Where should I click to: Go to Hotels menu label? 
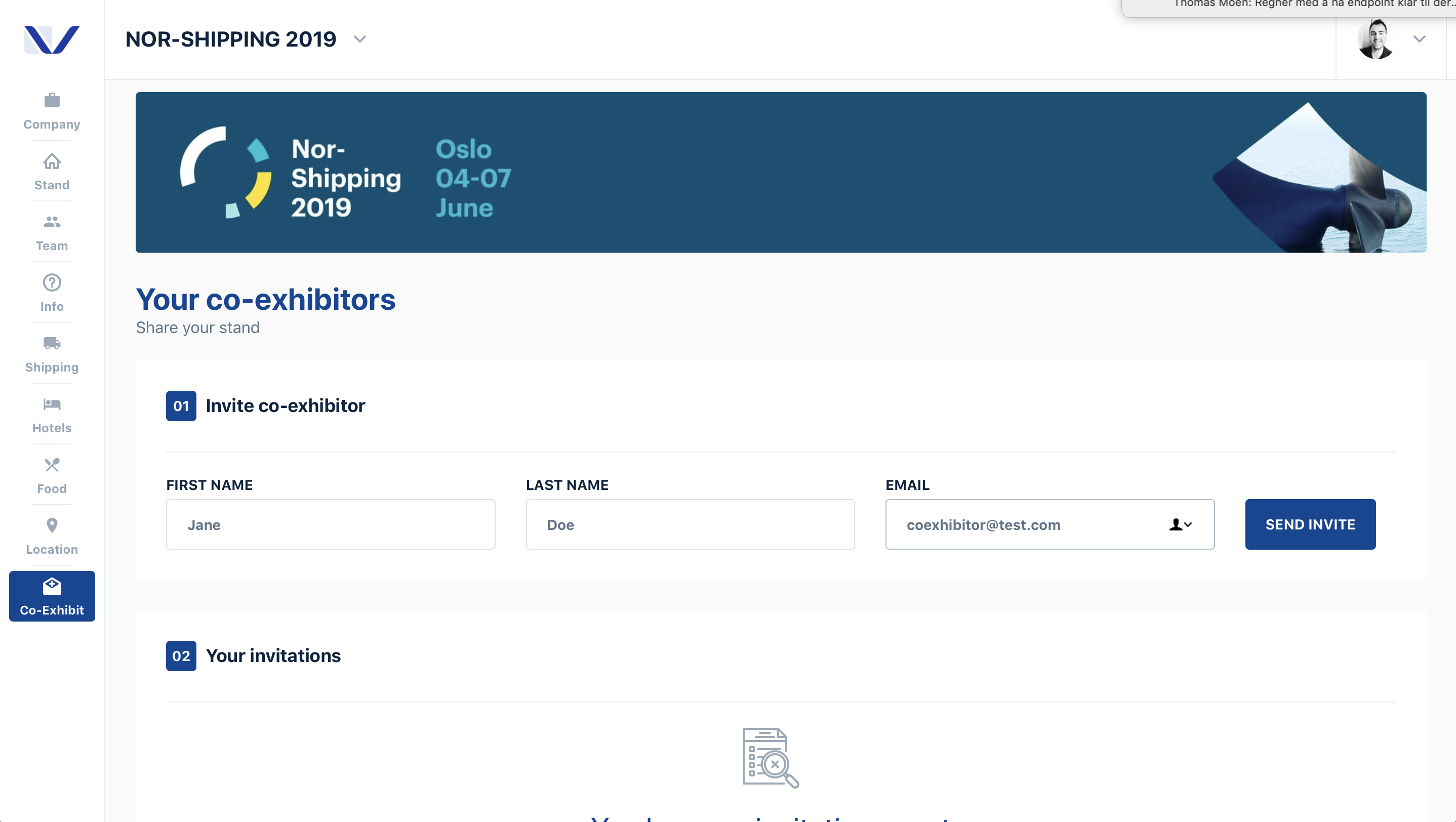(52, 428)
